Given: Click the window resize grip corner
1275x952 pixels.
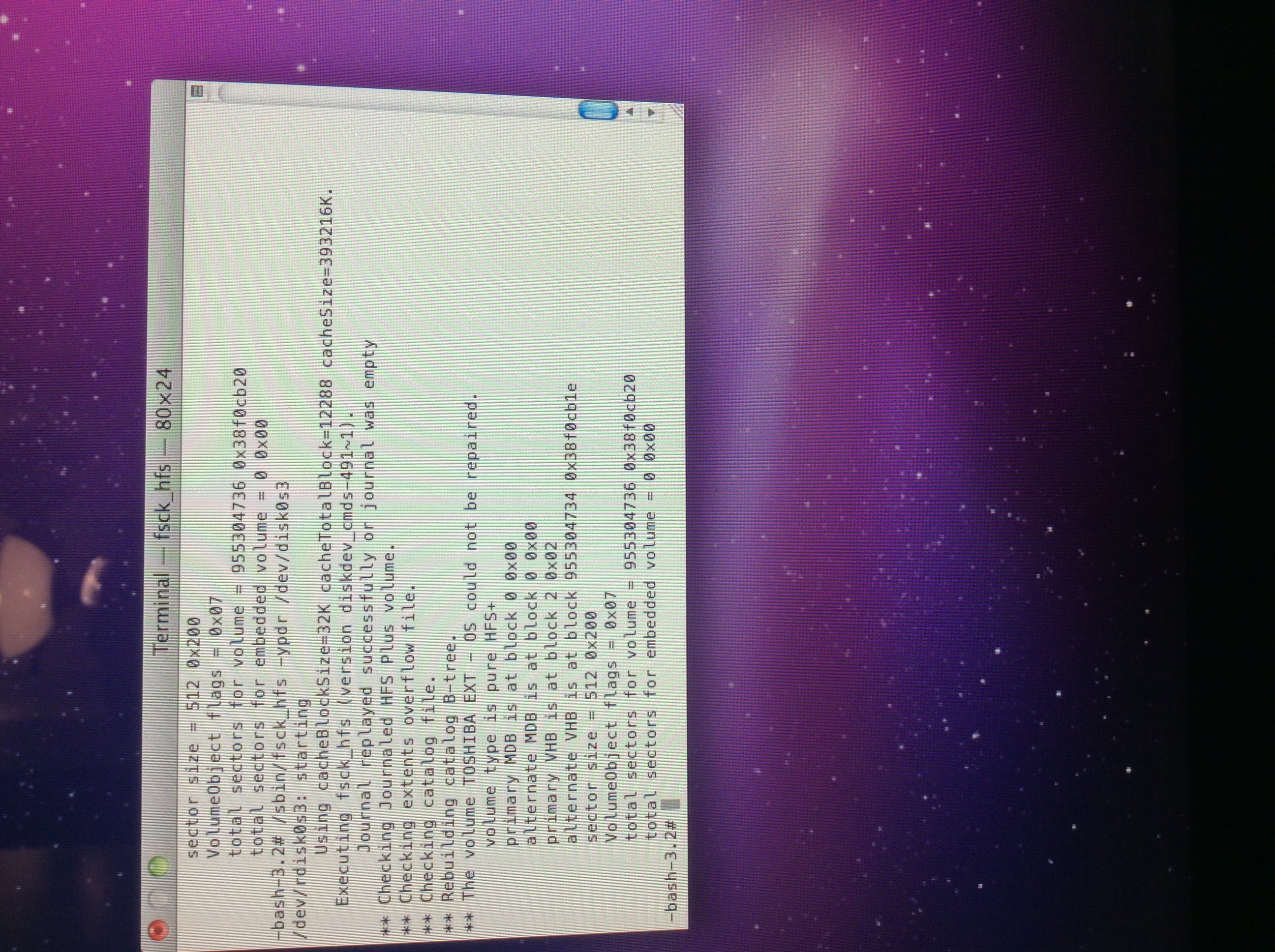Looking at the screenshot, I should tap(675, 111).
